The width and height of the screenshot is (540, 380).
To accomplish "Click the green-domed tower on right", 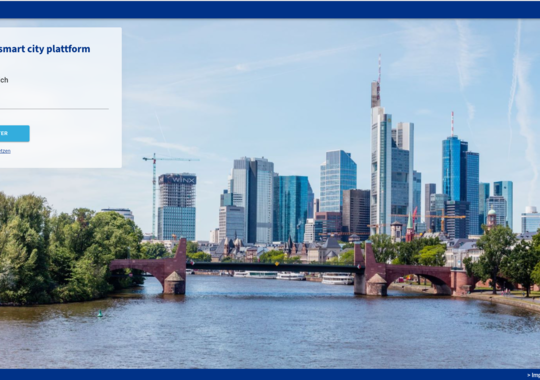I will click(491, 217).
